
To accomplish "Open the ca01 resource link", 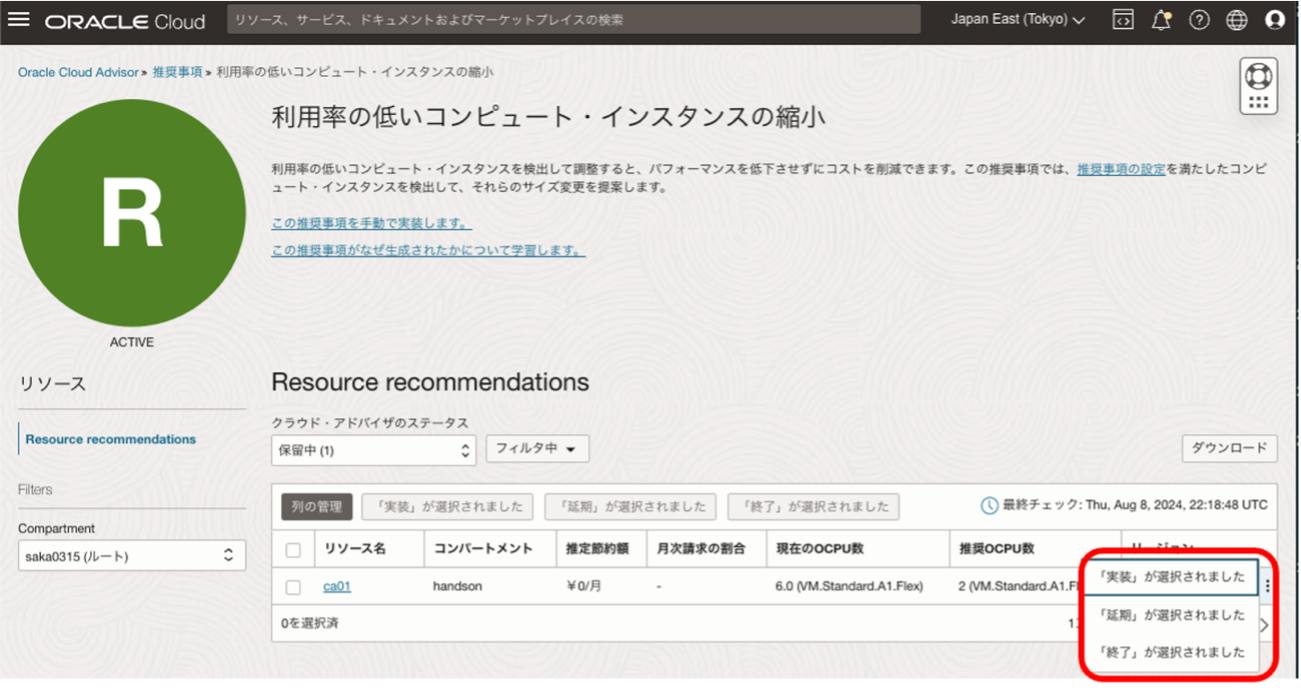I will pos(339,586).
